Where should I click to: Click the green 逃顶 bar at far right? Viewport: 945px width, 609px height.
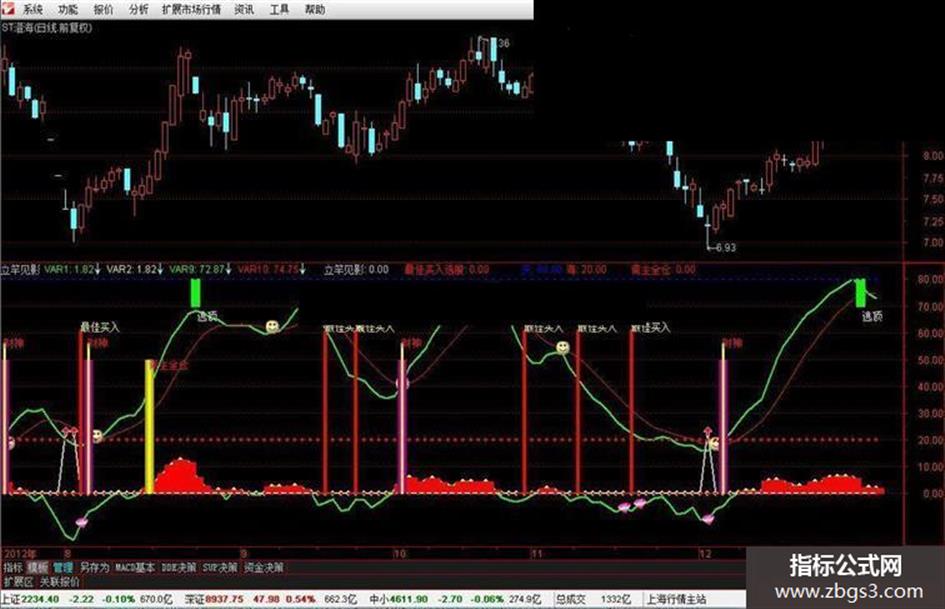(861, 293)
